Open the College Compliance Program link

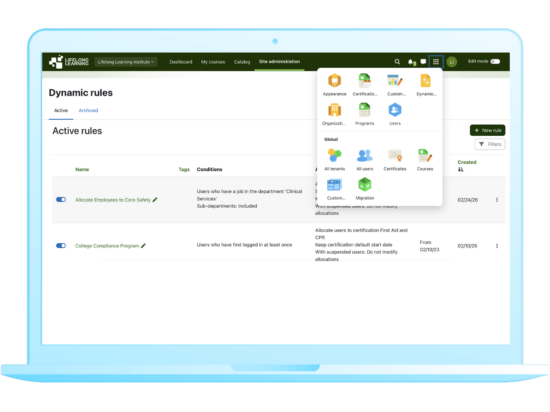pos(107,246)
